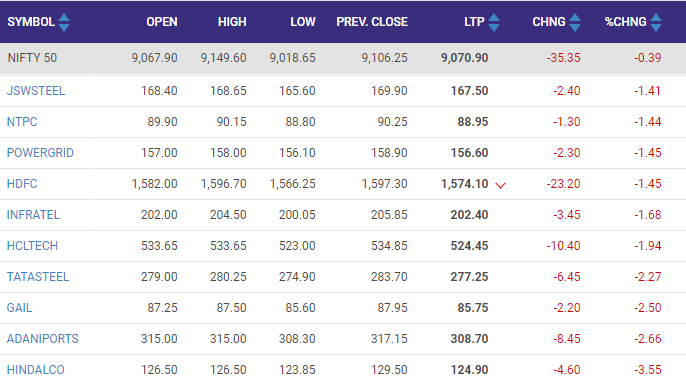Click the red down indicator beside HDFC LTP
This screenshot has height=385, width=686.
click(500, 186)
